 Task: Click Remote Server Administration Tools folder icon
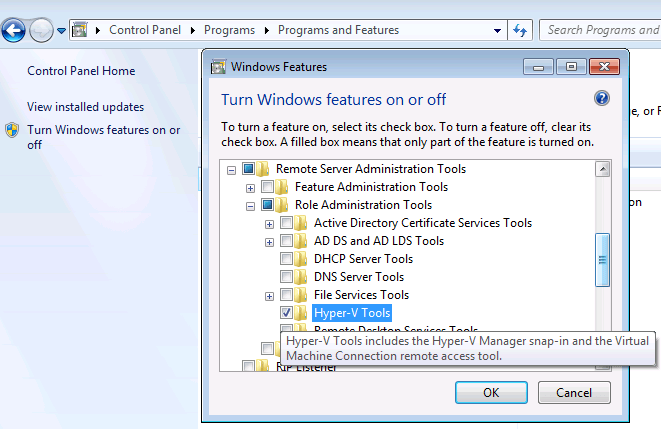pyautogui.click(x=263, y=169)
